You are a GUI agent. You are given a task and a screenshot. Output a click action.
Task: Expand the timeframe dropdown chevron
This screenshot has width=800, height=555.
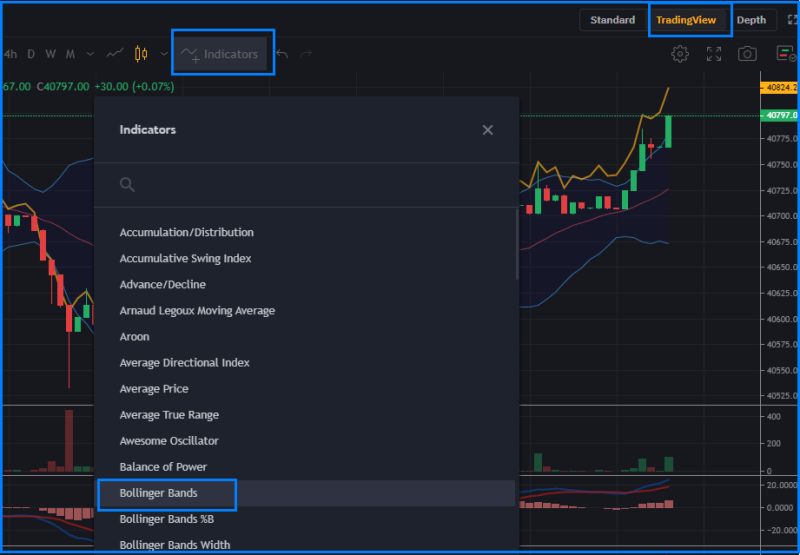pyautogui.click(x=90, y=54)
